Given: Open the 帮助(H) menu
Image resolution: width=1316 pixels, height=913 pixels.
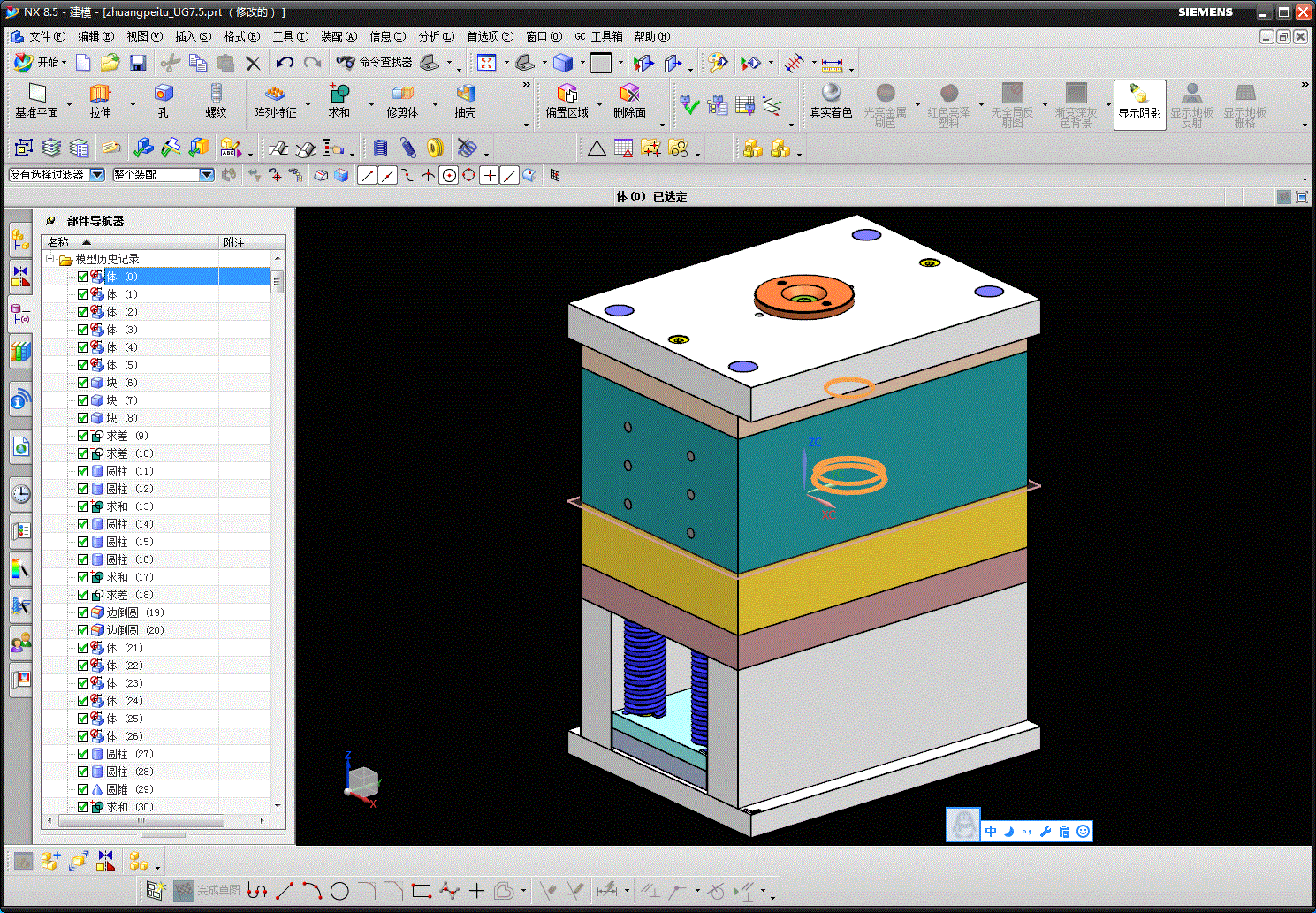Looking at the screenshot, I should click(651, 36).
